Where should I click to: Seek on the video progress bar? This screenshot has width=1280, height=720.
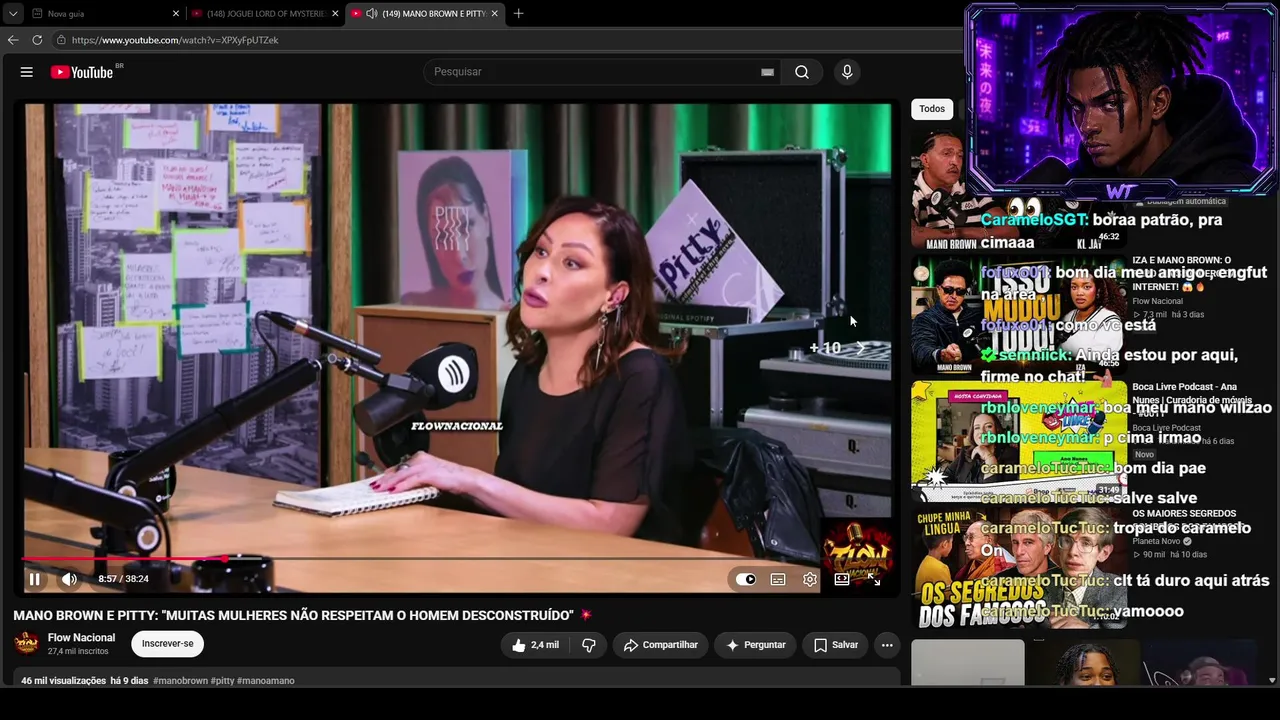[x=457, y=558]
